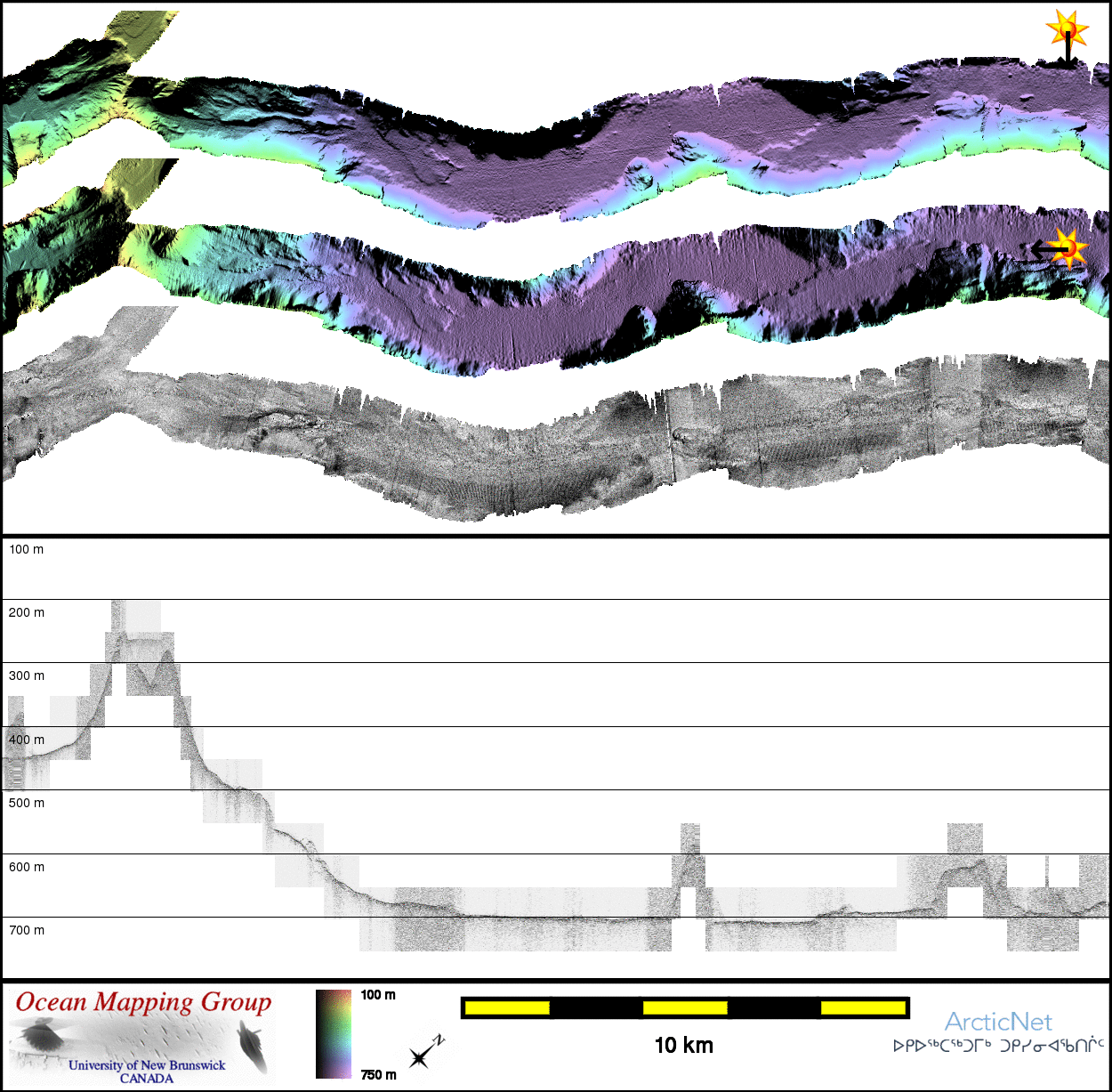Click the left vessel image in the logo banner
The height and width of the screenshot is (1092, 1112).
click(38, 1036)
